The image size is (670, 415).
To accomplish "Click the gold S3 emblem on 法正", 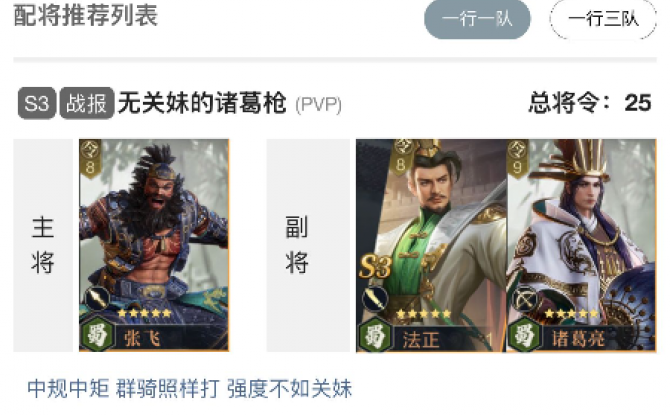I will click(375, 267).
